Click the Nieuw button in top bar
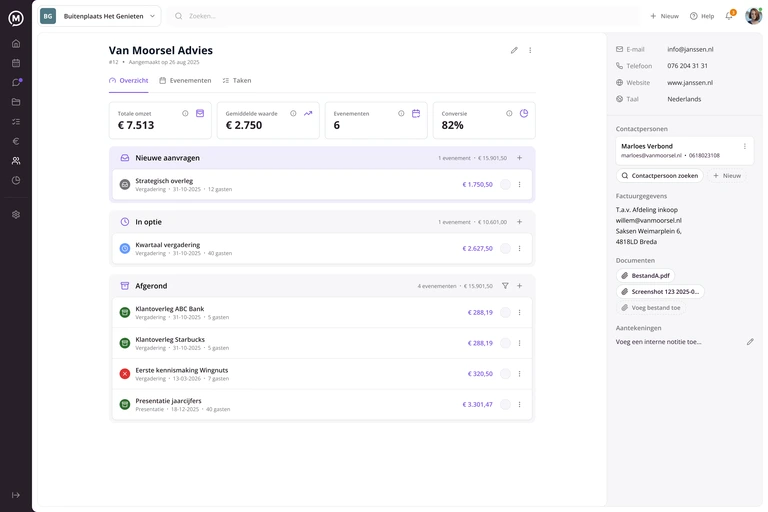This screenshot has height=512, width=768. click(664, 16)
